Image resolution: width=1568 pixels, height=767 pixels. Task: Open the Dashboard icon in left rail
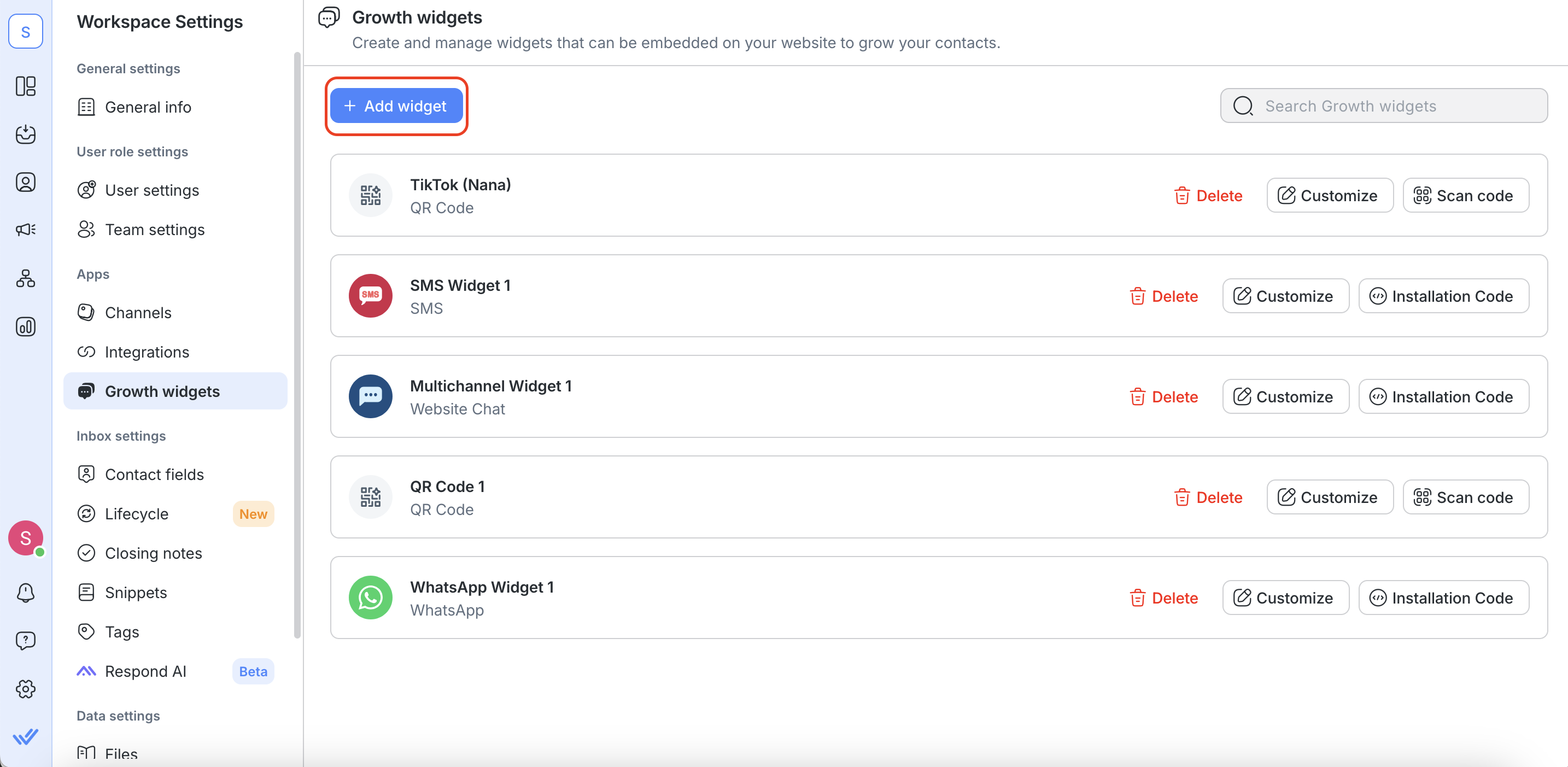coord(26,86)
